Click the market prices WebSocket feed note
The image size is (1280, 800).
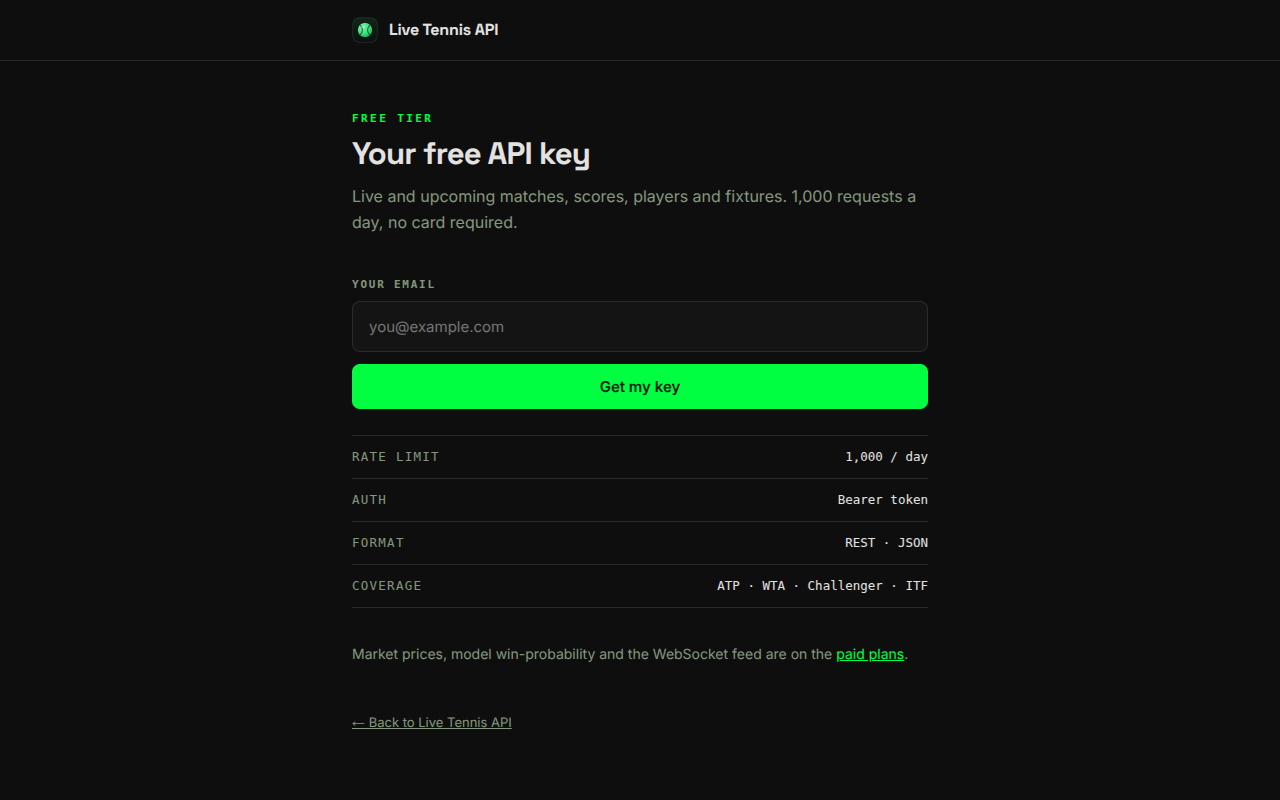(630, 654)
